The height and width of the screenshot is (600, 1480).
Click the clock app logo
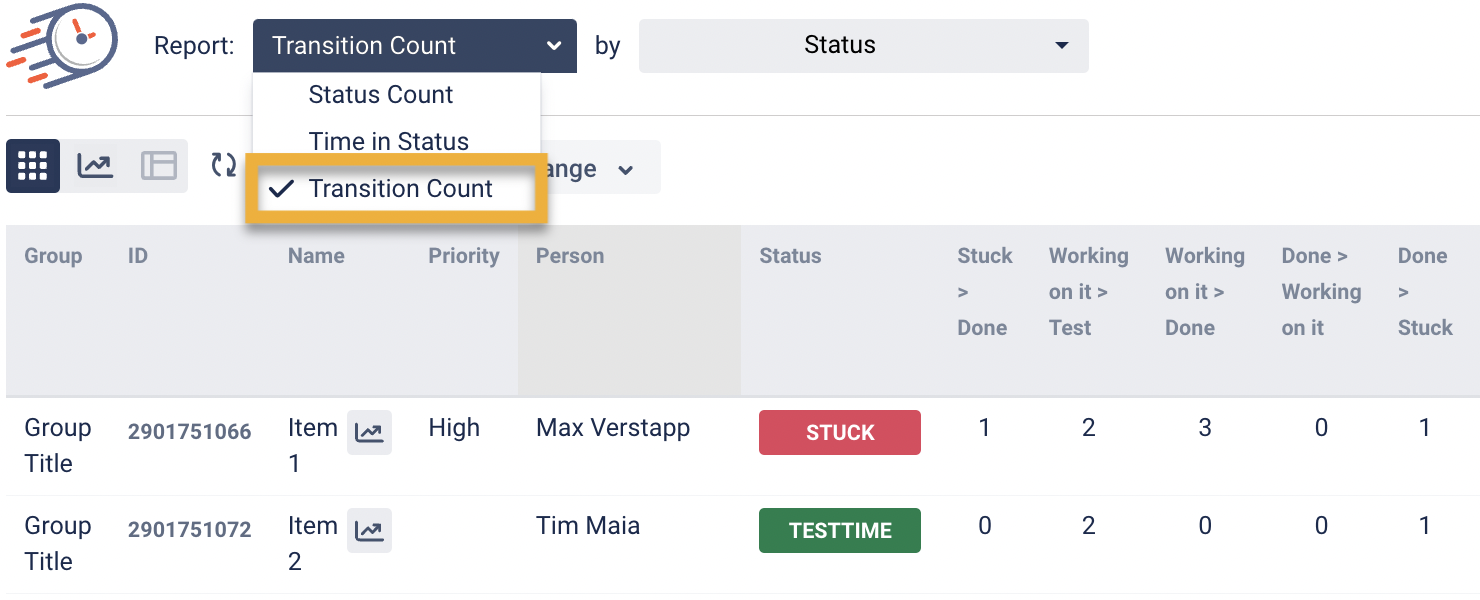point(64,46)
